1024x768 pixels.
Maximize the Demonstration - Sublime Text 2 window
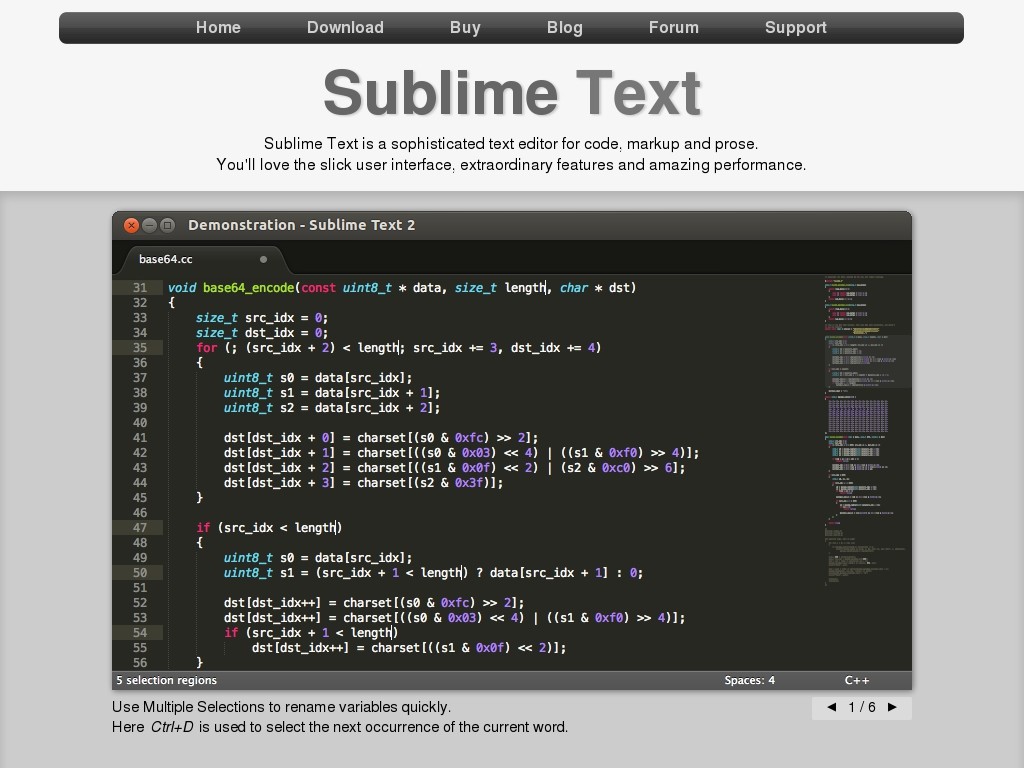(168, 225)
